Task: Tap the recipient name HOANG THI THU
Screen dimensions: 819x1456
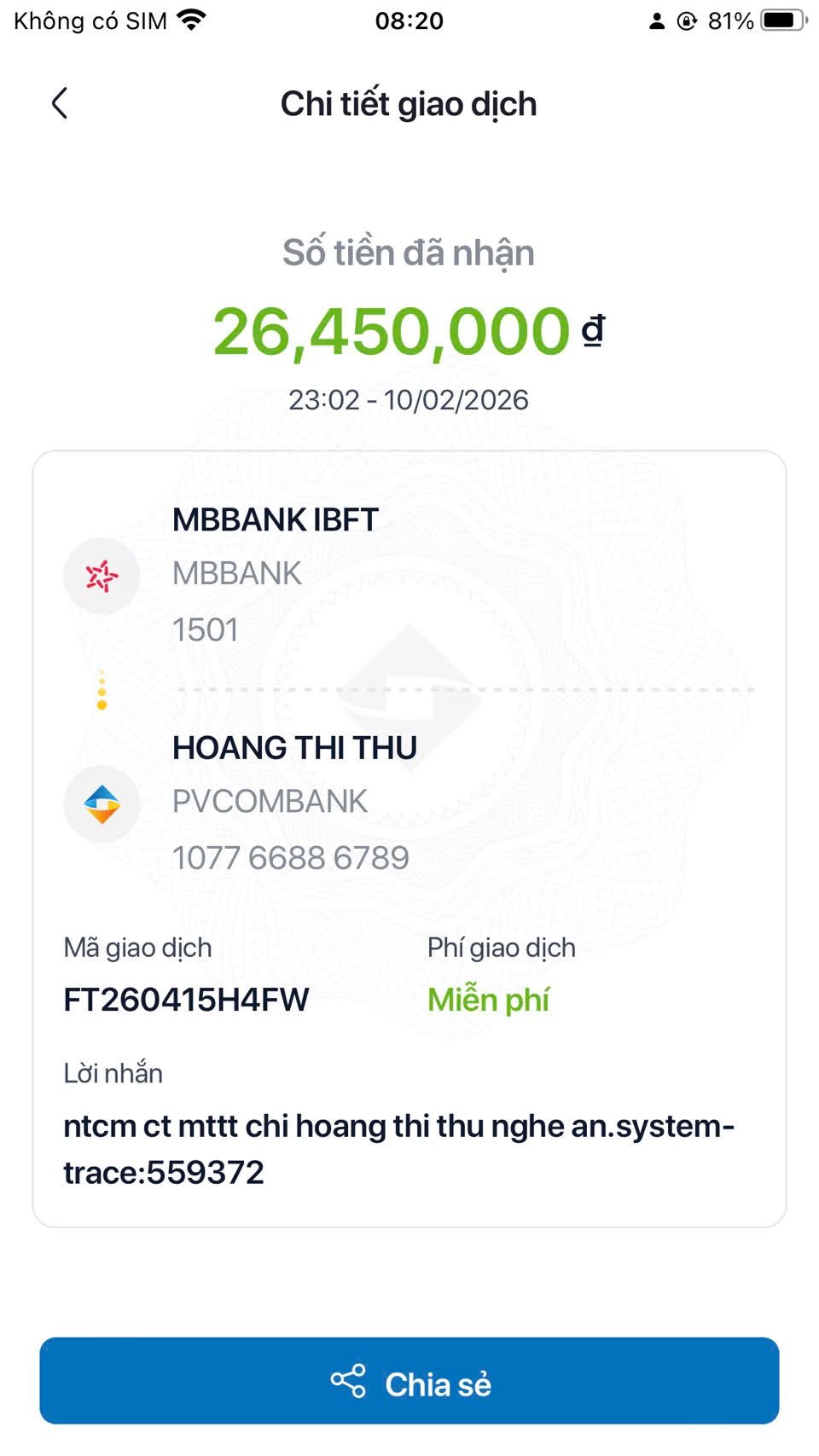Action: coord(294,747)
